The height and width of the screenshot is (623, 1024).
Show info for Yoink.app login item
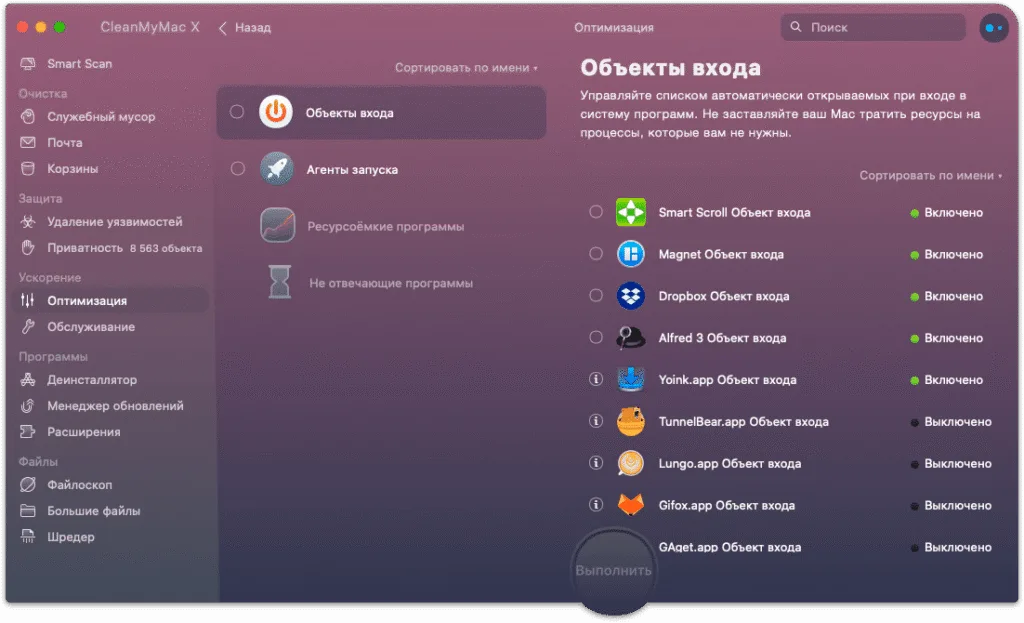[596, 379]
